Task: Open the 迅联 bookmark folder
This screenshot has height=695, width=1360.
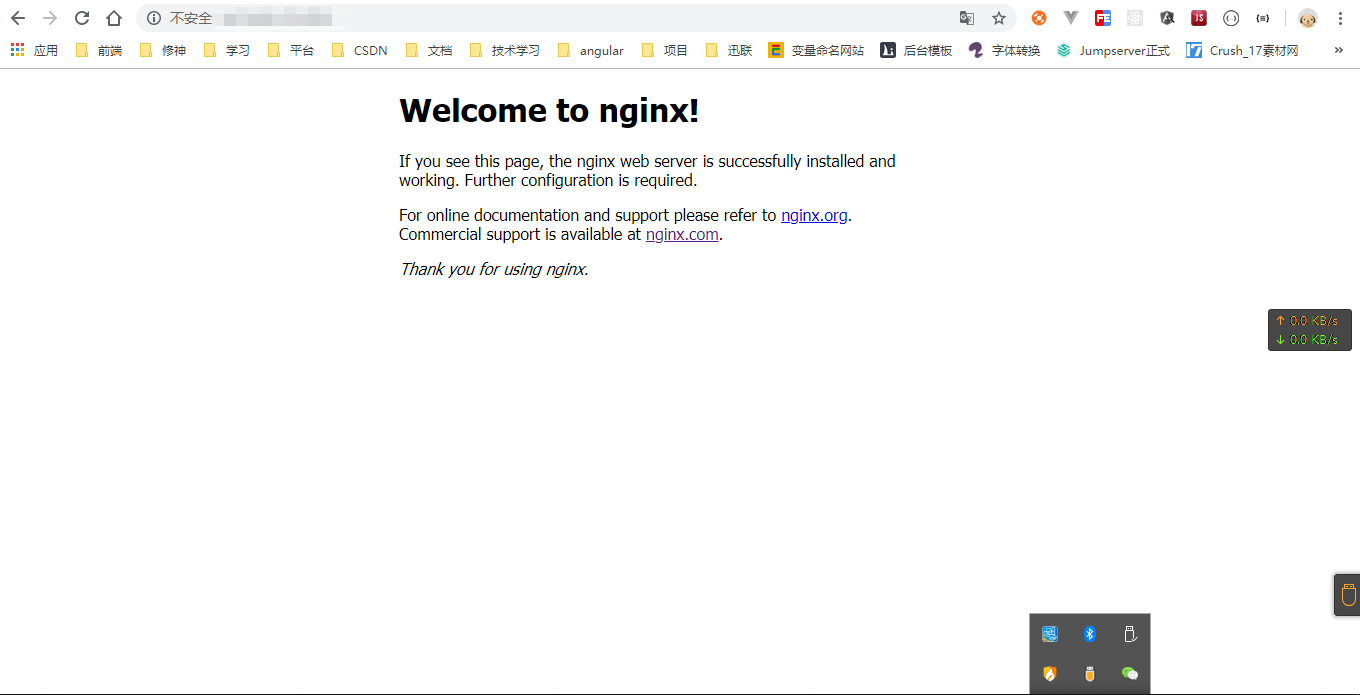Action: pos(729,50)
